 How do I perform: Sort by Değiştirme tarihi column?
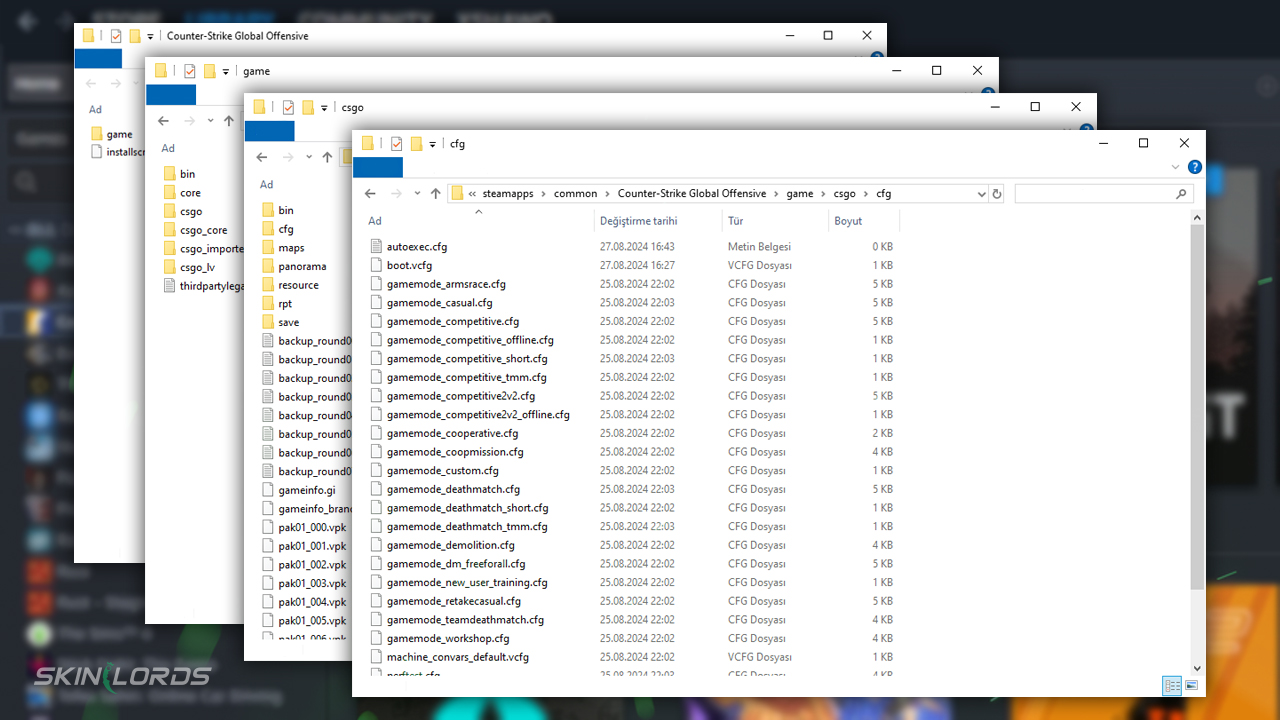coord(638,221)
